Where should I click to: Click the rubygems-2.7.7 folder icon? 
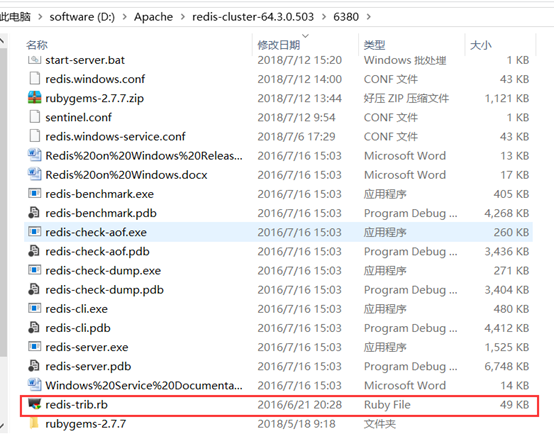[34, 423]
